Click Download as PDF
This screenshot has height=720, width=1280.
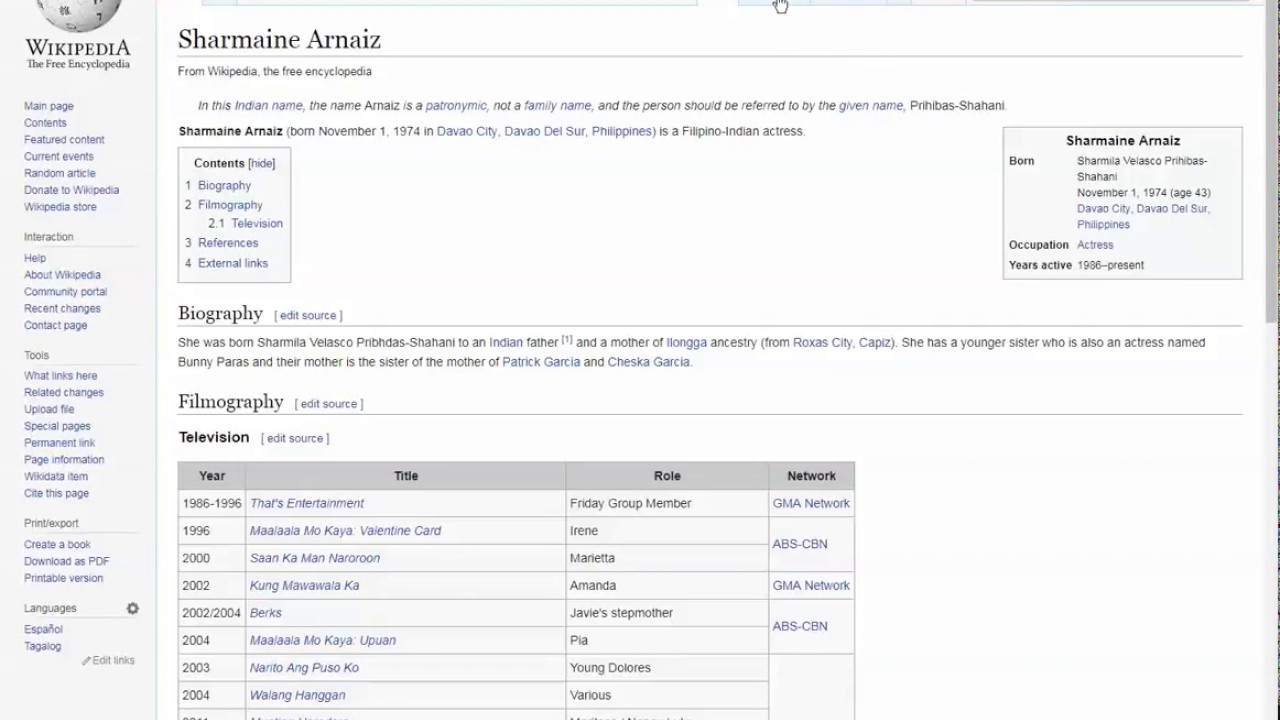click(66, 561)
